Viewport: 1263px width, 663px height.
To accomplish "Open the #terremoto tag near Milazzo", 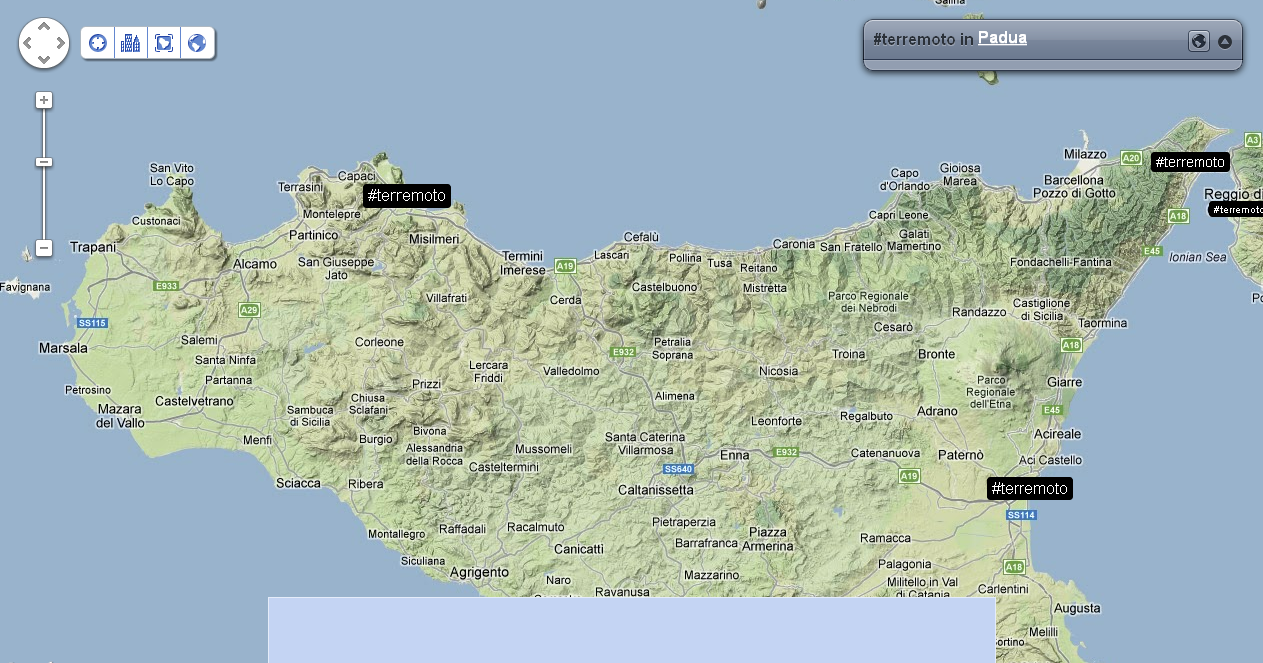I will click(x=1189, y=162).
